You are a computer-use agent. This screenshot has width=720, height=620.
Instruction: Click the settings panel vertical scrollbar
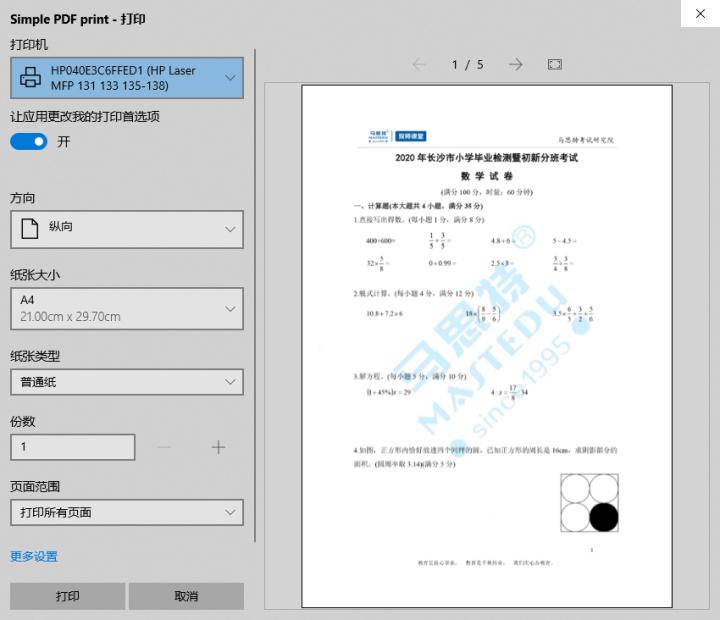(x=255, y=295)
